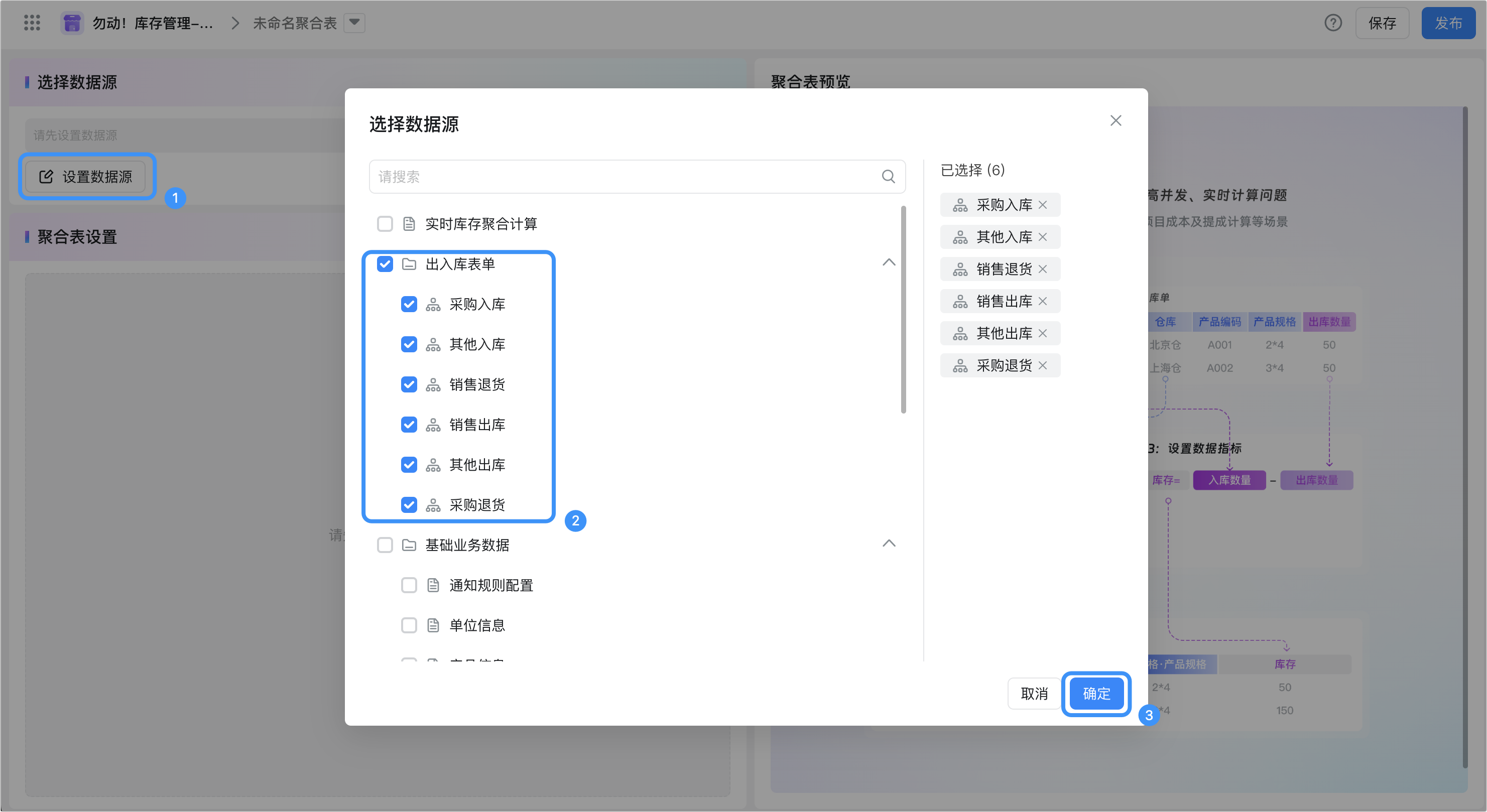
Task: Select the 通知规则配置 tree label
Action: coord(490,586)
